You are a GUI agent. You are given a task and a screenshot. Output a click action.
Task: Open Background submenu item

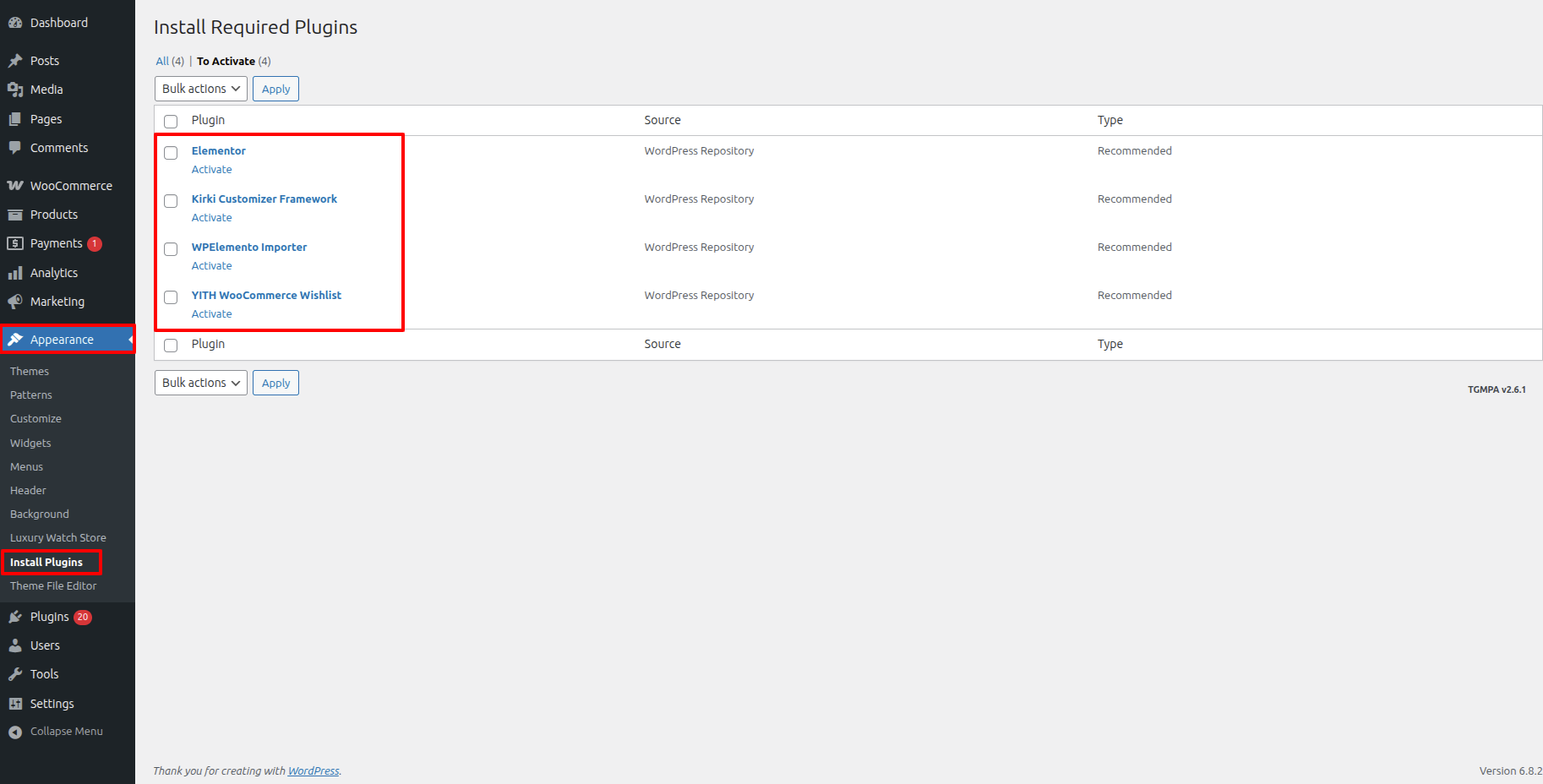pyautogui.click(x=40, y=514)
